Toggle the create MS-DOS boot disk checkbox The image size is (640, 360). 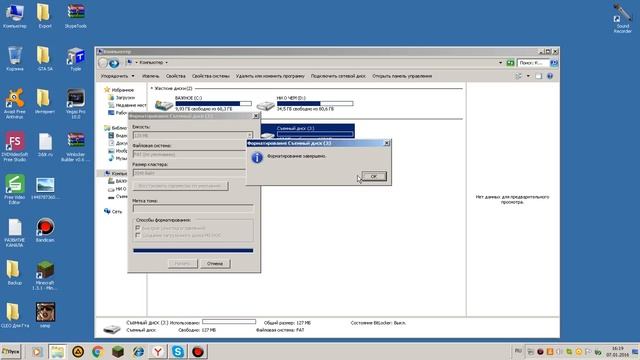pyautogui.click(x=138, y=235)
